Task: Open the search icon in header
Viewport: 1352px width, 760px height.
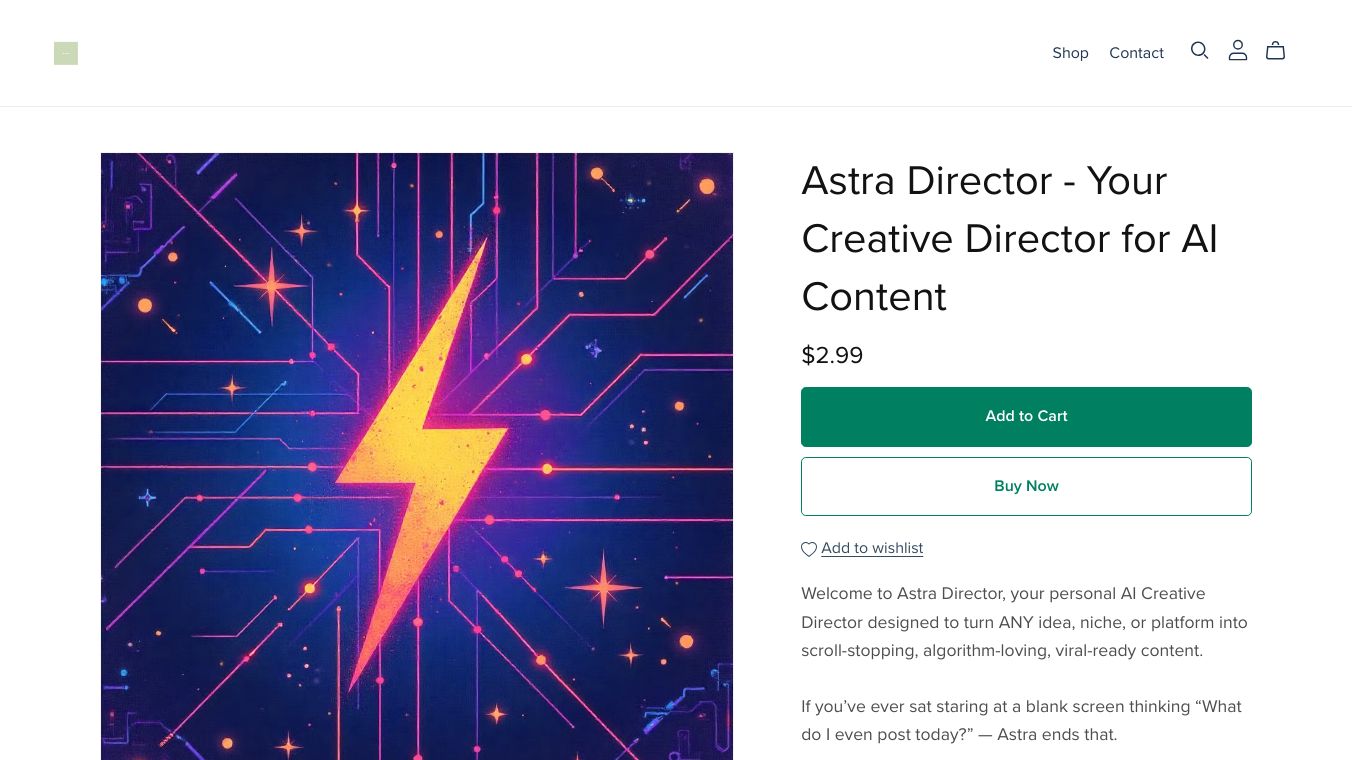Action: (1199, 51)
